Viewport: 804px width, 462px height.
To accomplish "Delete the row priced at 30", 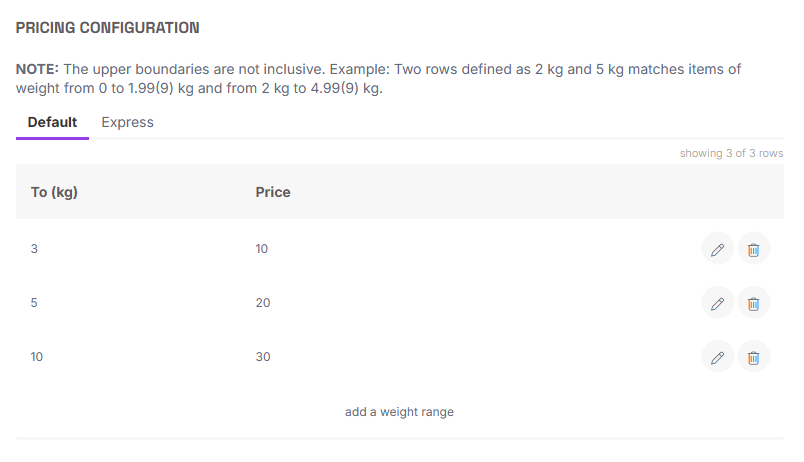I will tap(754, 357).
